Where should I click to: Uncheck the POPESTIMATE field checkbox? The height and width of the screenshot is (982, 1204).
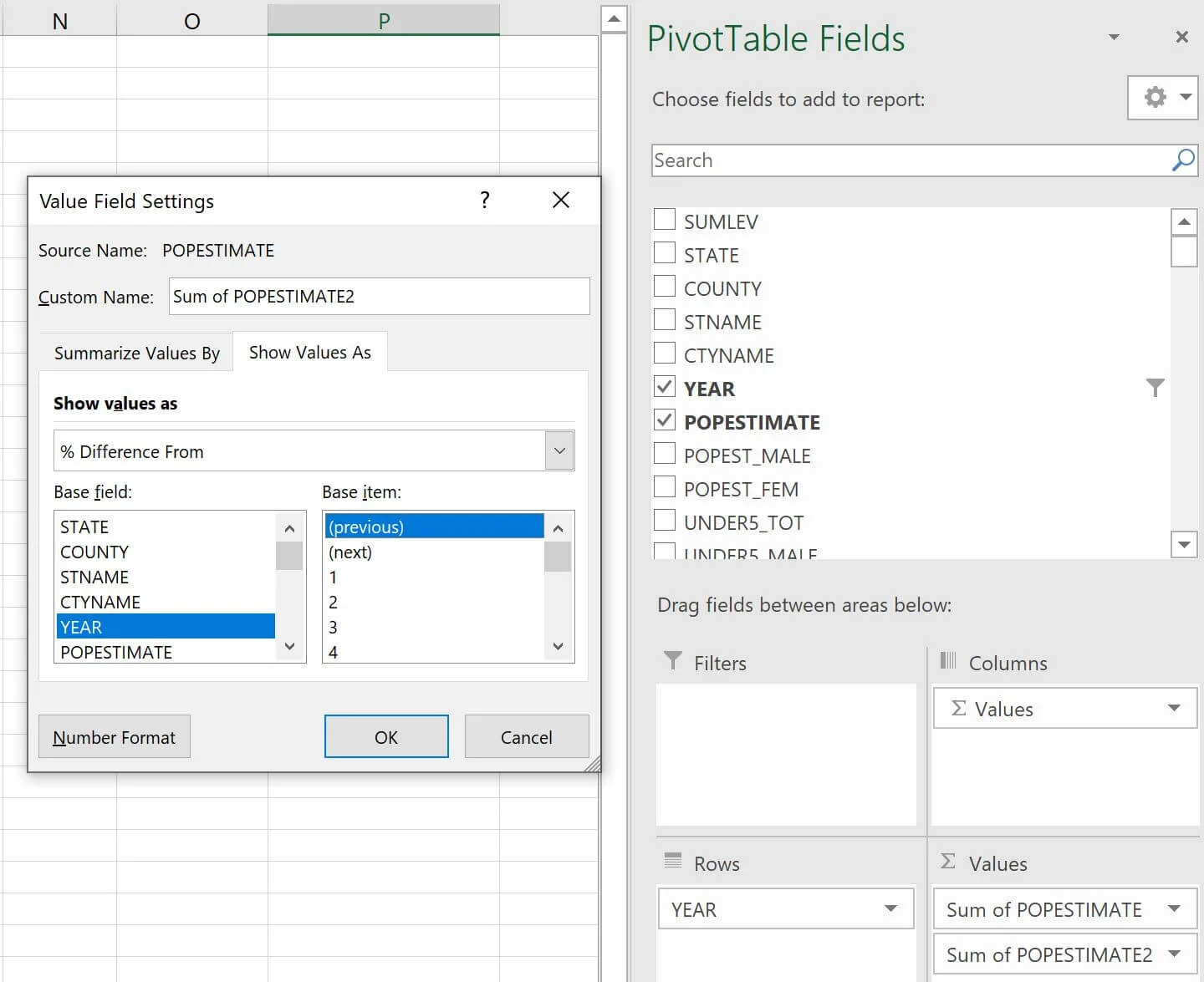point(665,420)
